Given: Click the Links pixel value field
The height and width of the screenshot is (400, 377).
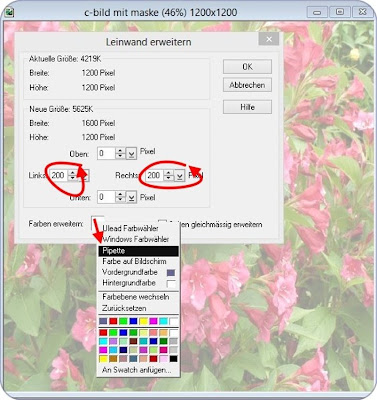Looking at the screenshot, I should [59, 175].
